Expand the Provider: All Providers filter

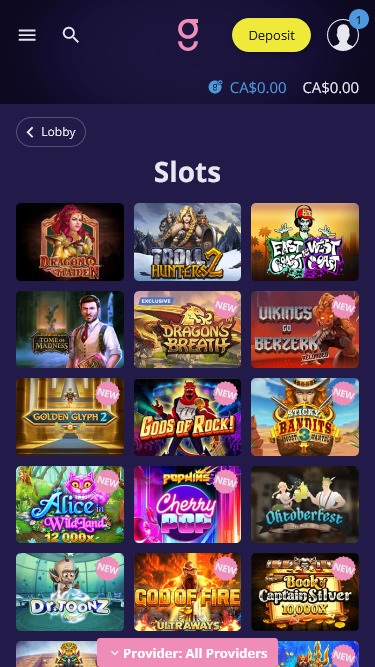(188, 653)
